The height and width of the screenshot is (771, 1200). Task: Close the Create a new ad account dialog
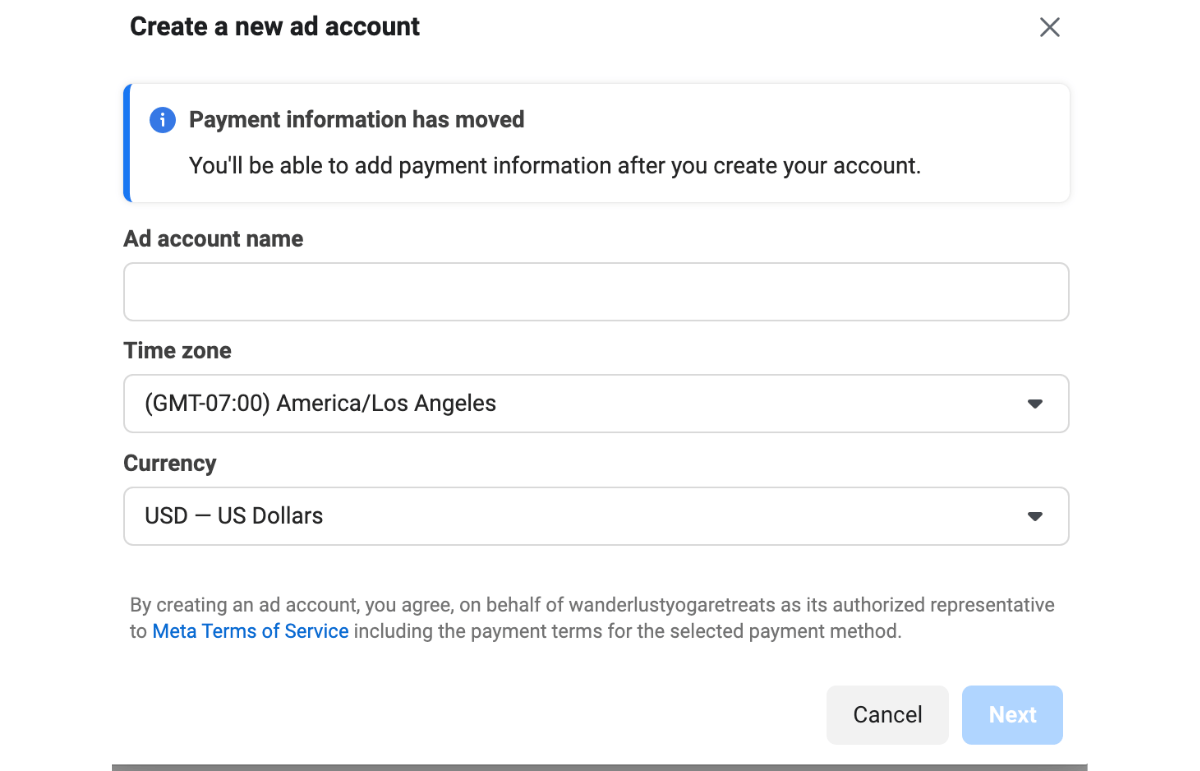pyautogui.click(x=1049, y=27)
